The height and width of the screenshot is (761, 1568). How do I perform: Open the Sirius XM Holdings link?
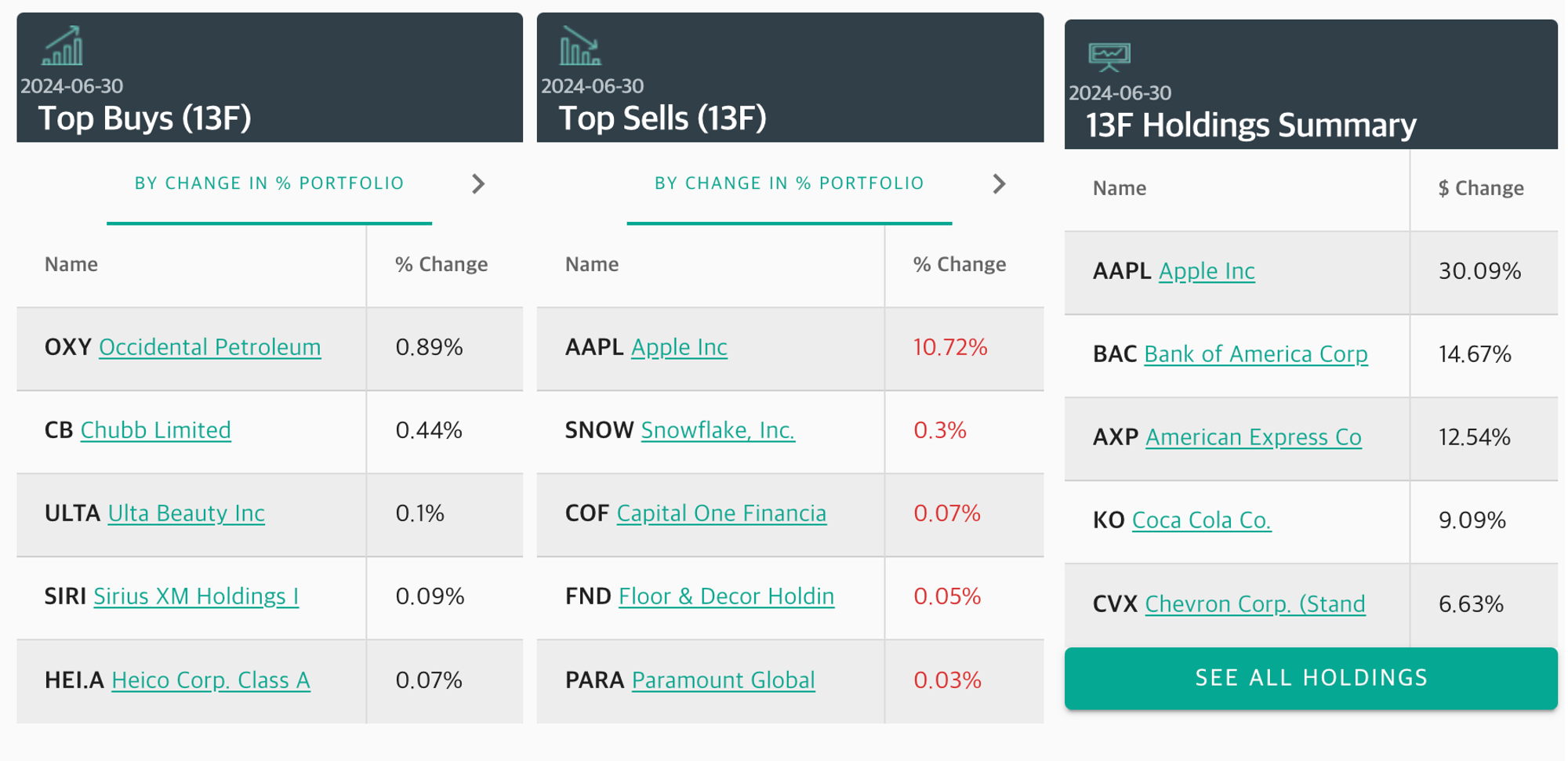[196, 596]
